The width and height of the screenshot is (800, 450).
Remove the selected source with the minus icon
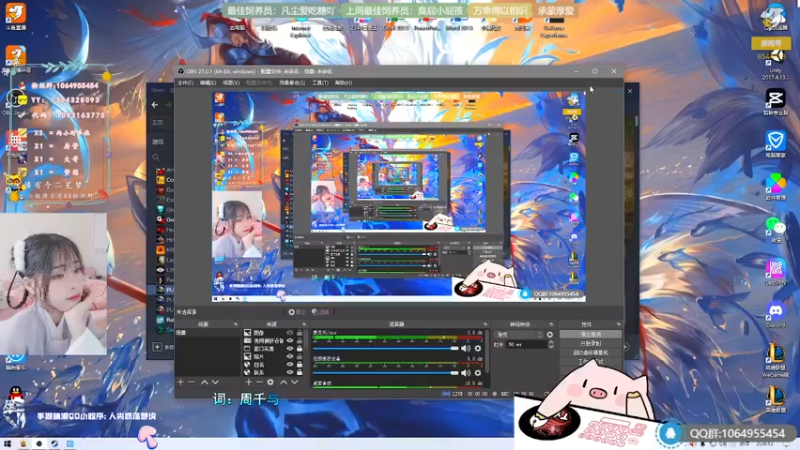pos(259,382)
